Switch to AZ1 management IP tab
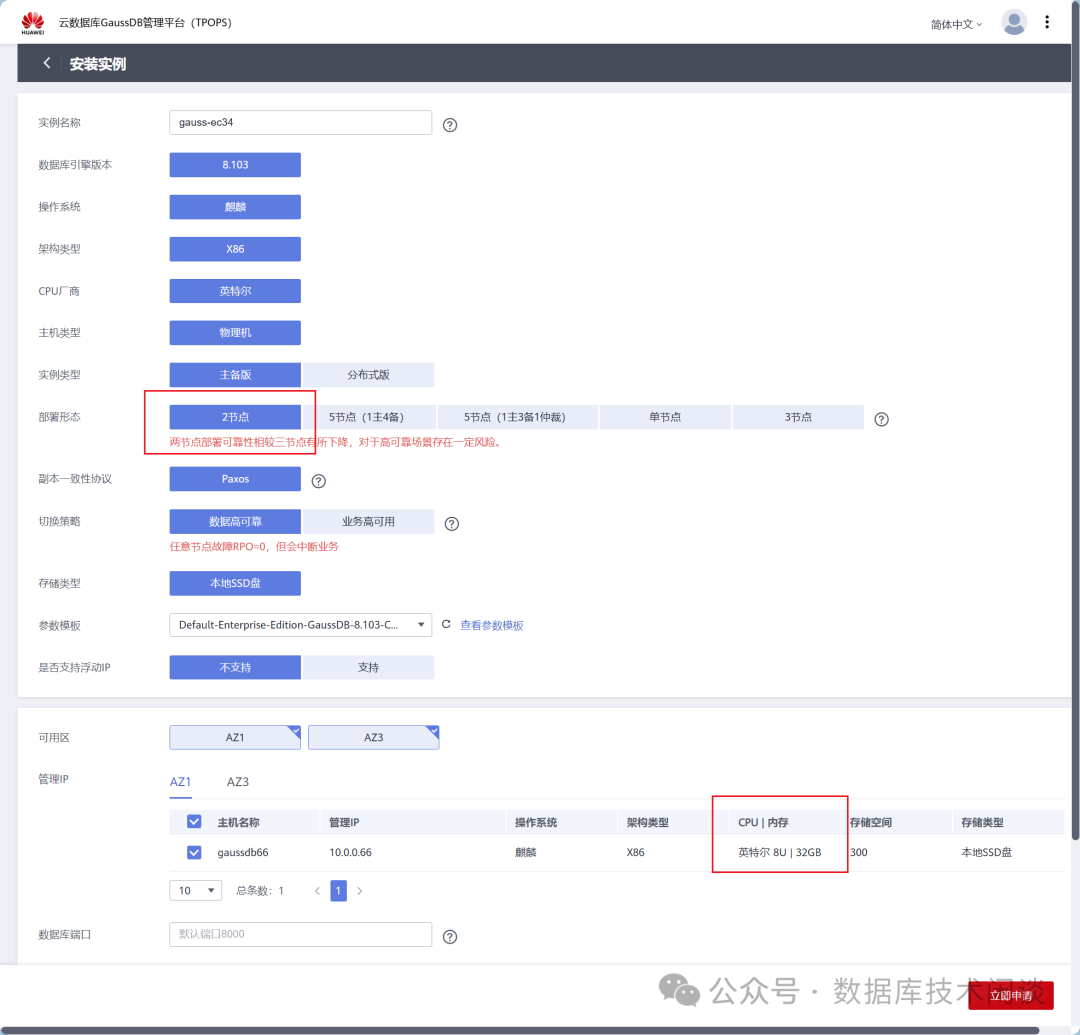The width and height of the screenshot is (1080, 1035). [180, 782]
